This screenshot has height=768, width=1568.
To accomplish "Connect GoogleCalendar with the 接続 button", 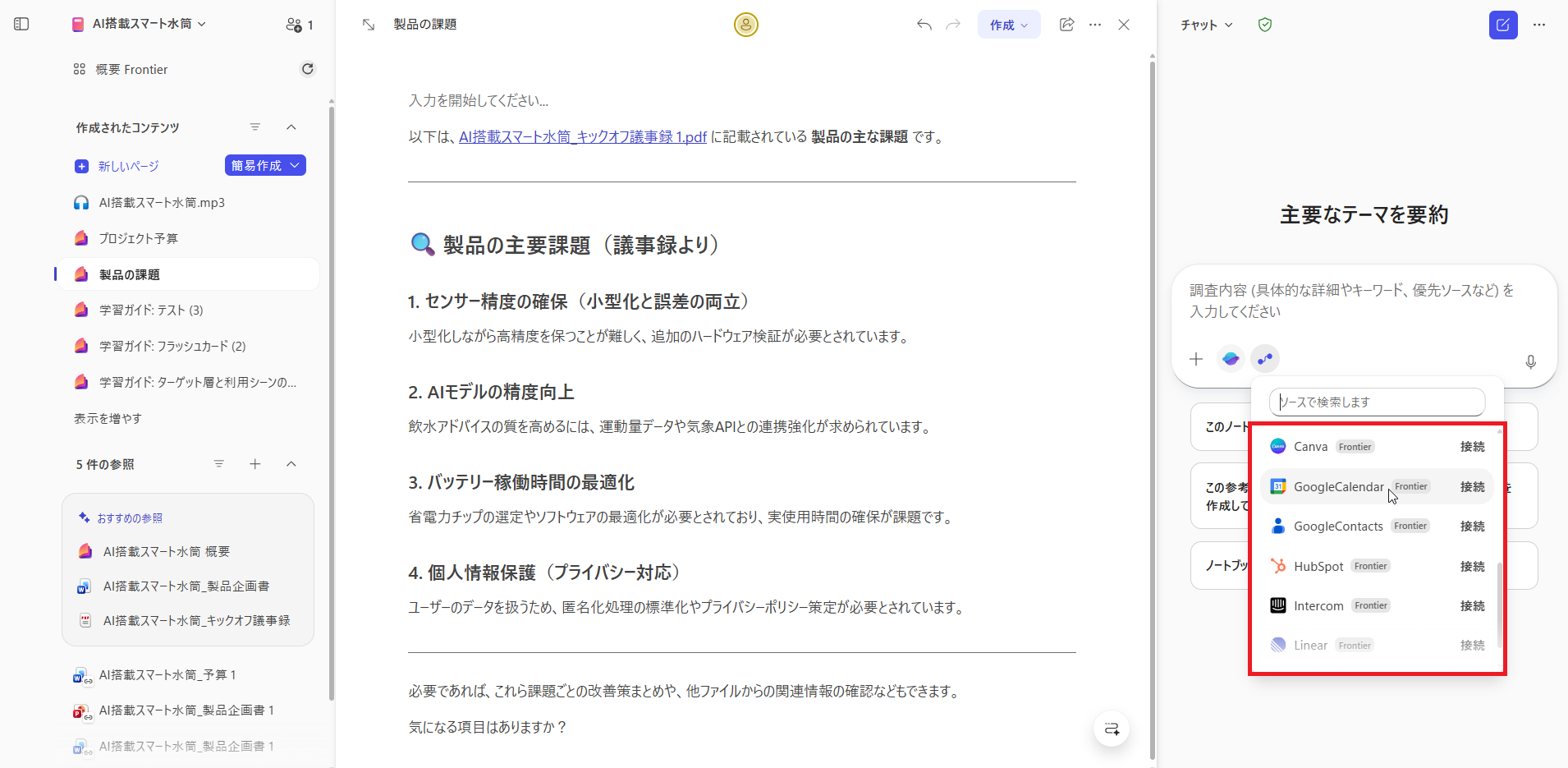I will [1472, 486].
